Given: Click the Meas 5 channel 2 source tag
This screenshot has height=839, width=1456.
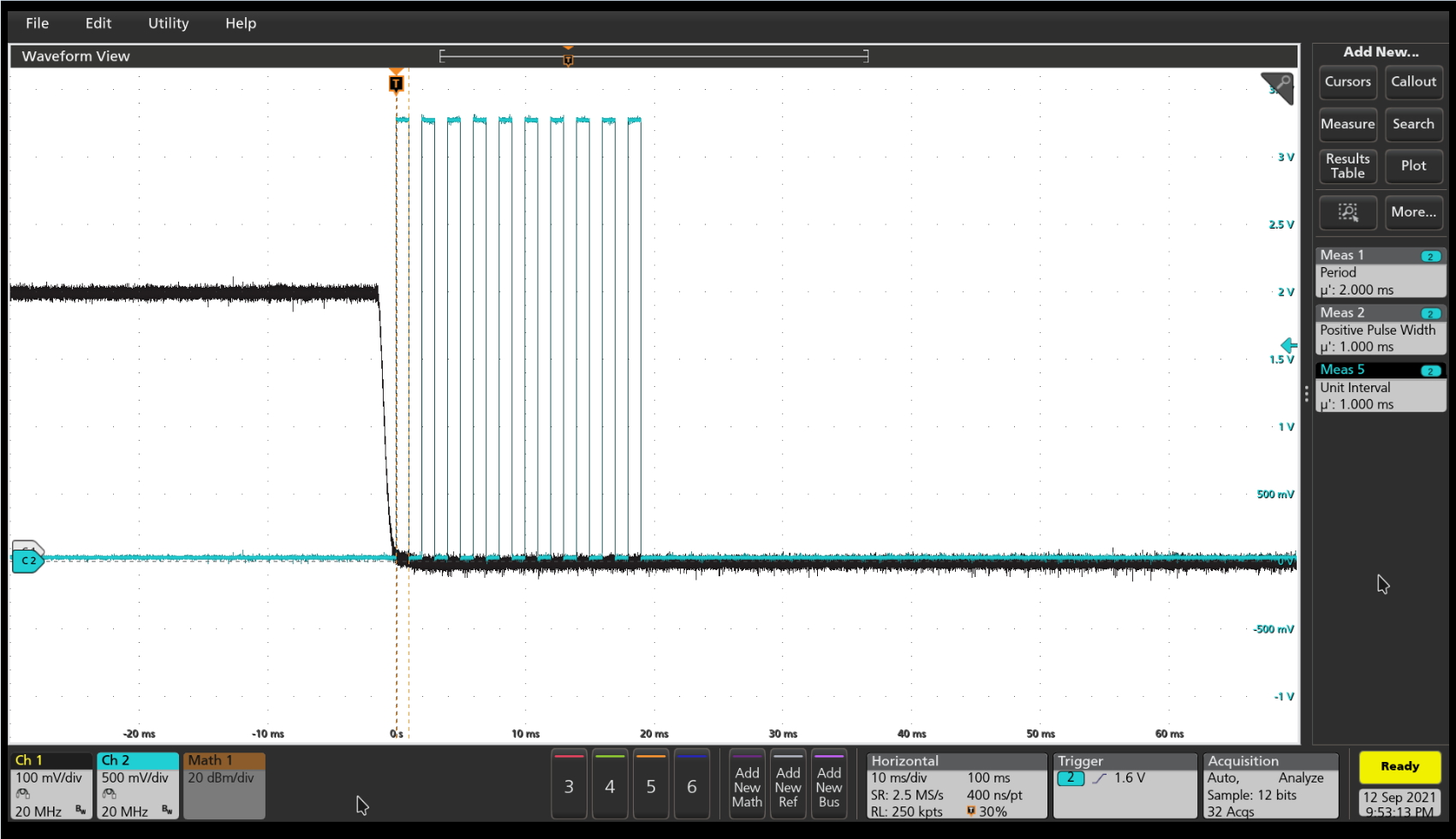Looking at the screenshot, I should tap(1430, 372).
